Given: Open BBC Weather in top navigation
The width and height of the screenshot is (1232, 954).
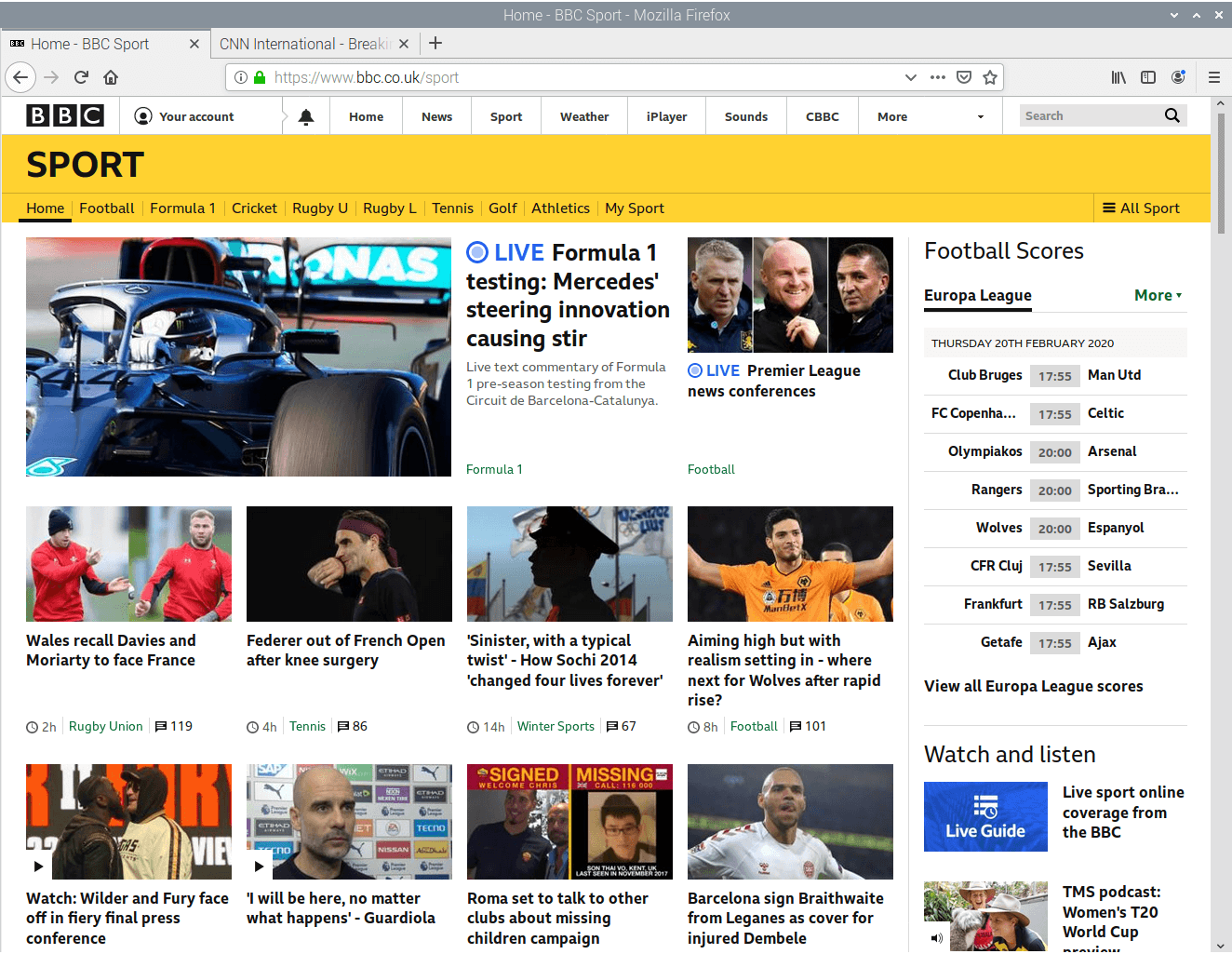Looking at the screenshot, I should tap(584, 116).
